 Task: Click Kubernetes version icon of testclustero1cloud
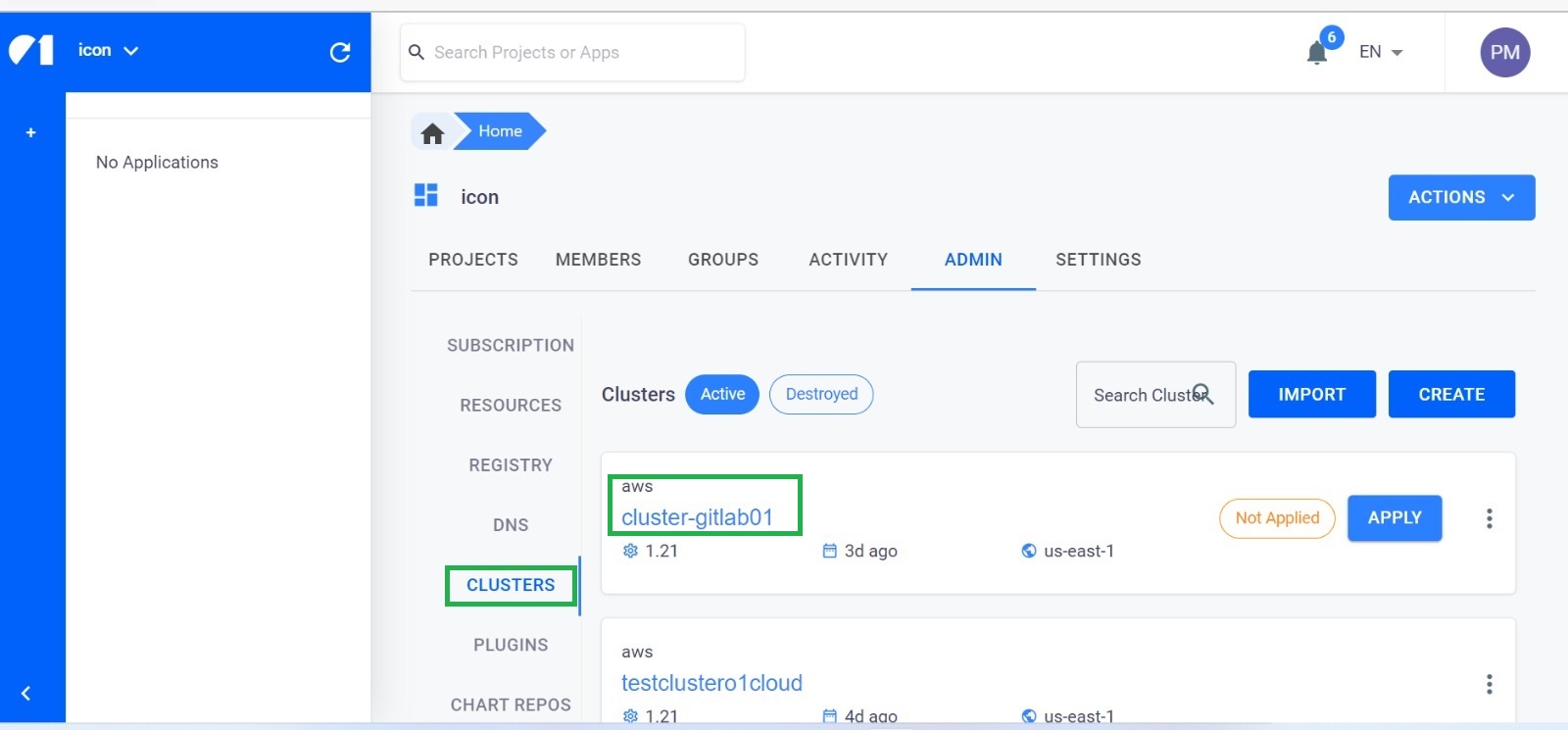point(630,716)
